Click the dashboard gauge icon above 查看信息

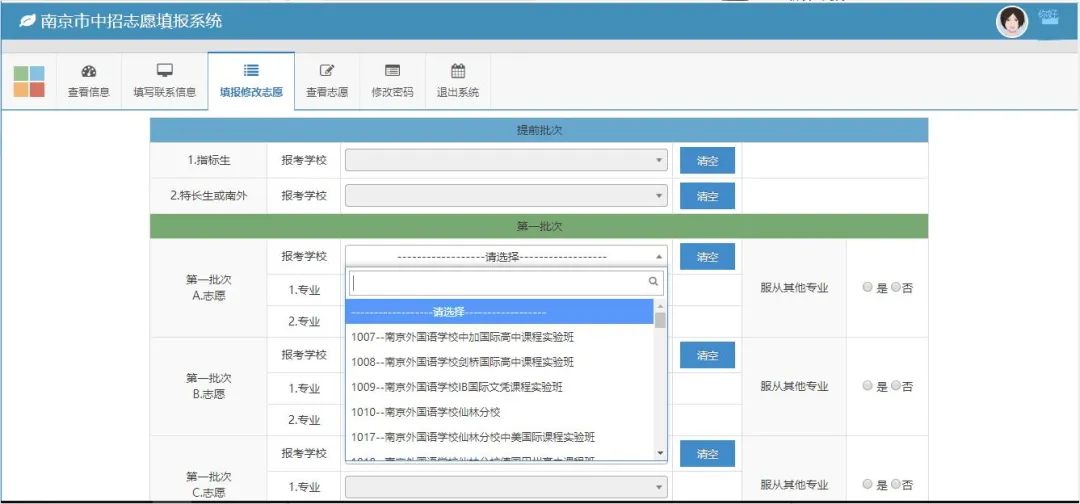coord(89,70)
